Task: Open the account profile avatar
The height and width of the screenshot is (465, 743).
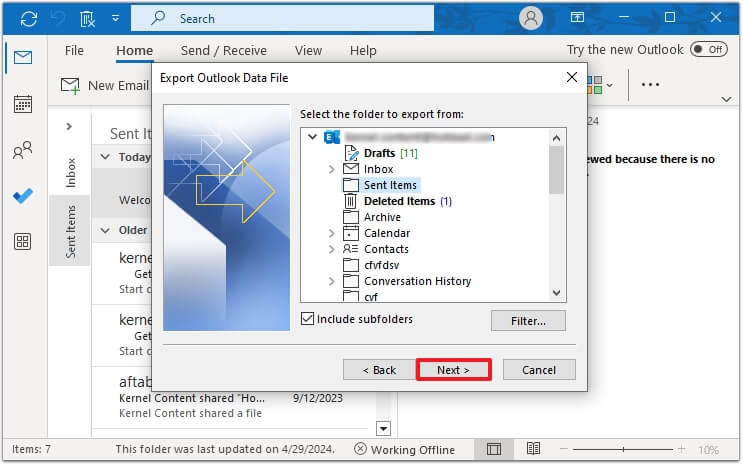Action: (x=531, y=18)
